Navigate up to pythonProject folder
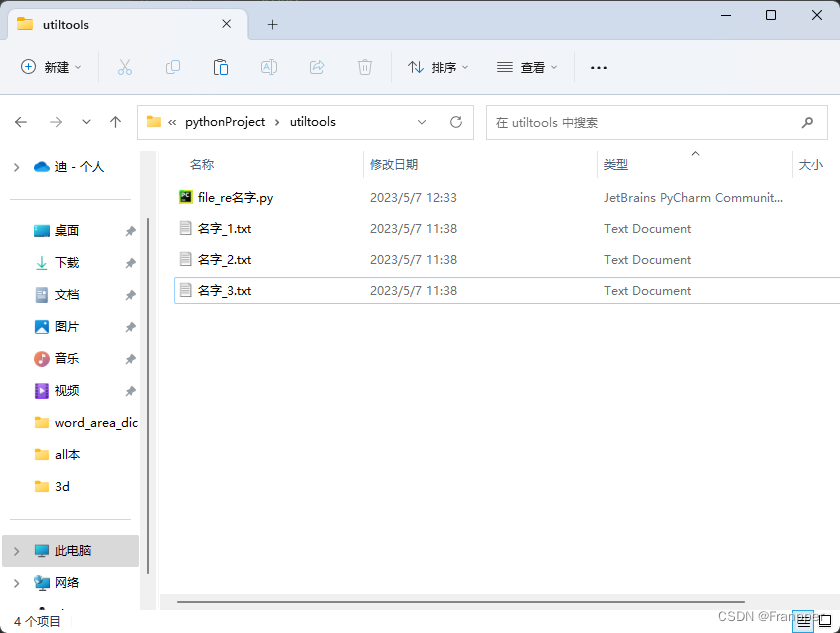840x633 pixels. pyautogui.click(x=115, y=122)
